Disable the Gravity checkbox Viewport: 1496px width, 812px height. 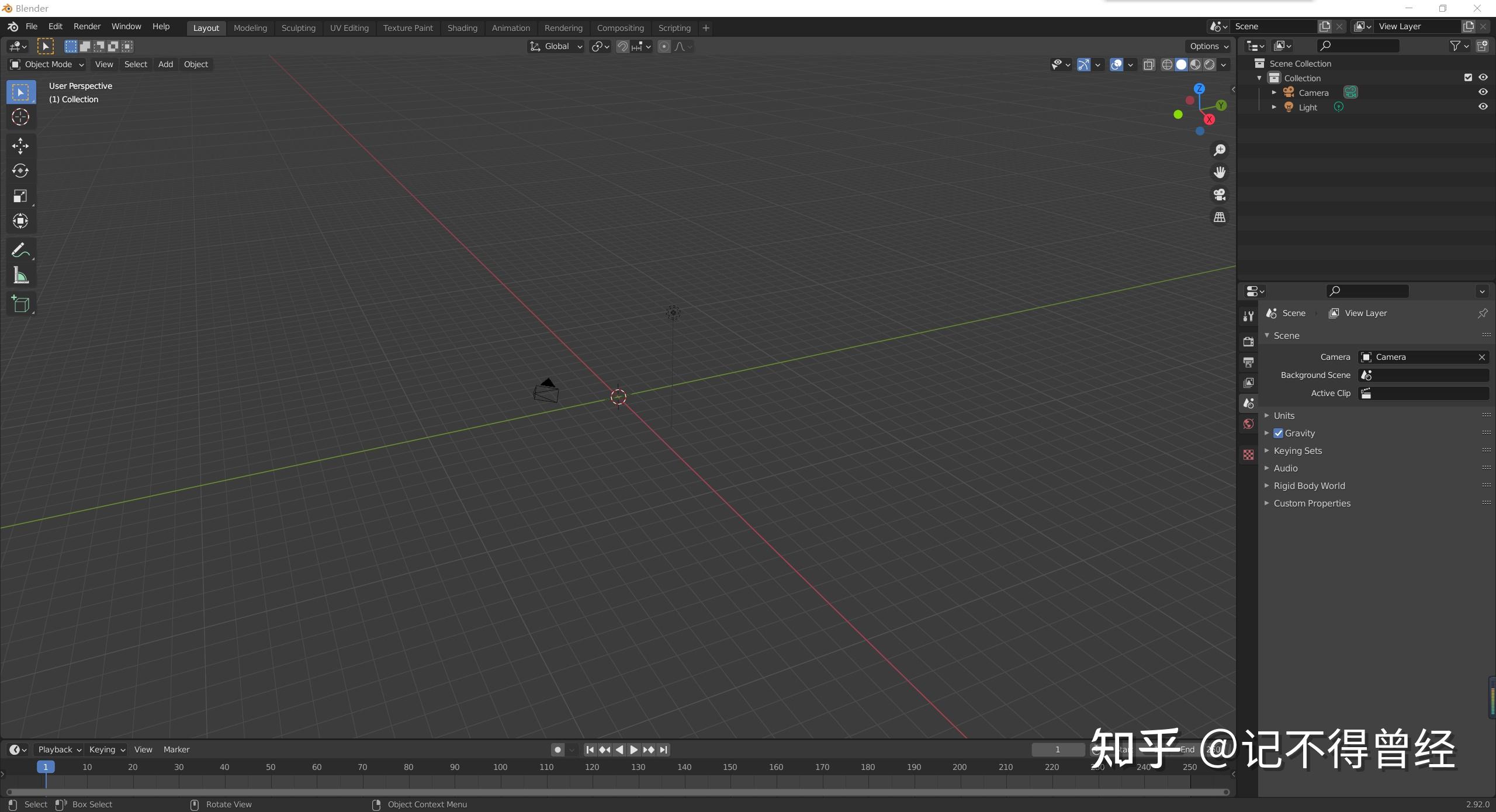pos(1279,433)
